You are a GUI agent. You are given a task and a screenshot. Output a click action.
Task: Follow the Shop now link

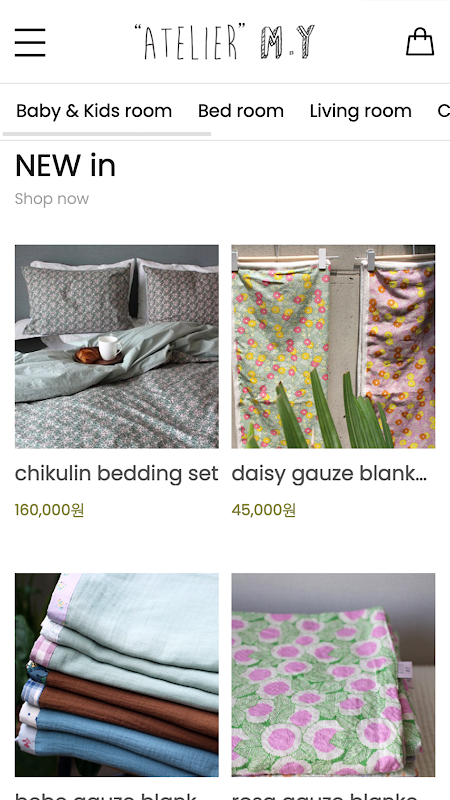tap(52, 198)
